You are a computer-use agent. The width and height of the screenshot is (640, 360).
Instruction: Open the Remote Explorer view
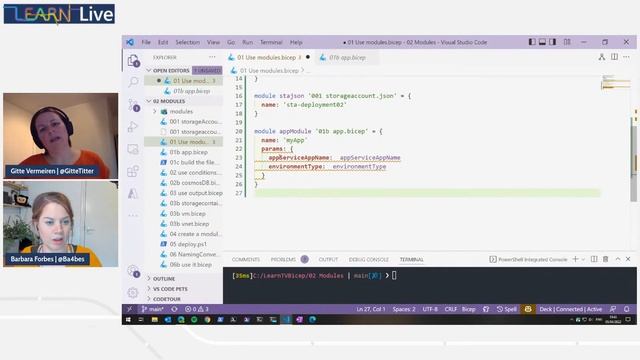point(133,149)
